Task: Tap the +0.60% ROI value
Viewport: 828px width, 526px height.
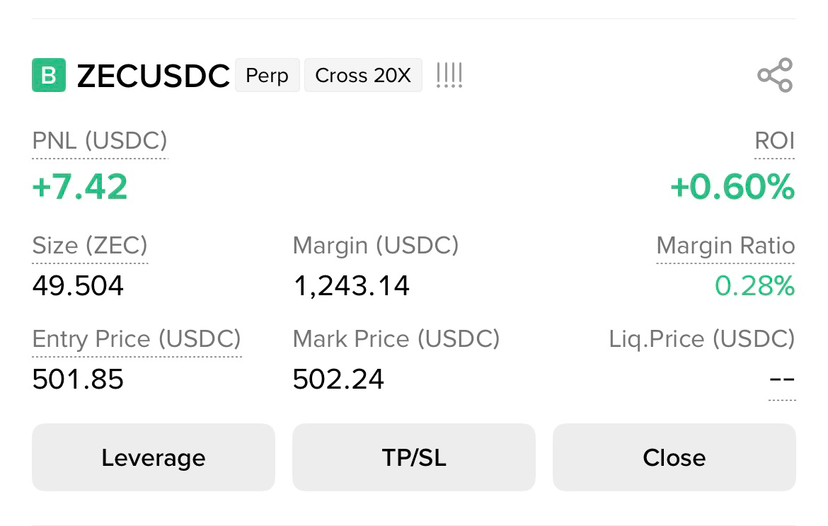Action: point(732,187)
